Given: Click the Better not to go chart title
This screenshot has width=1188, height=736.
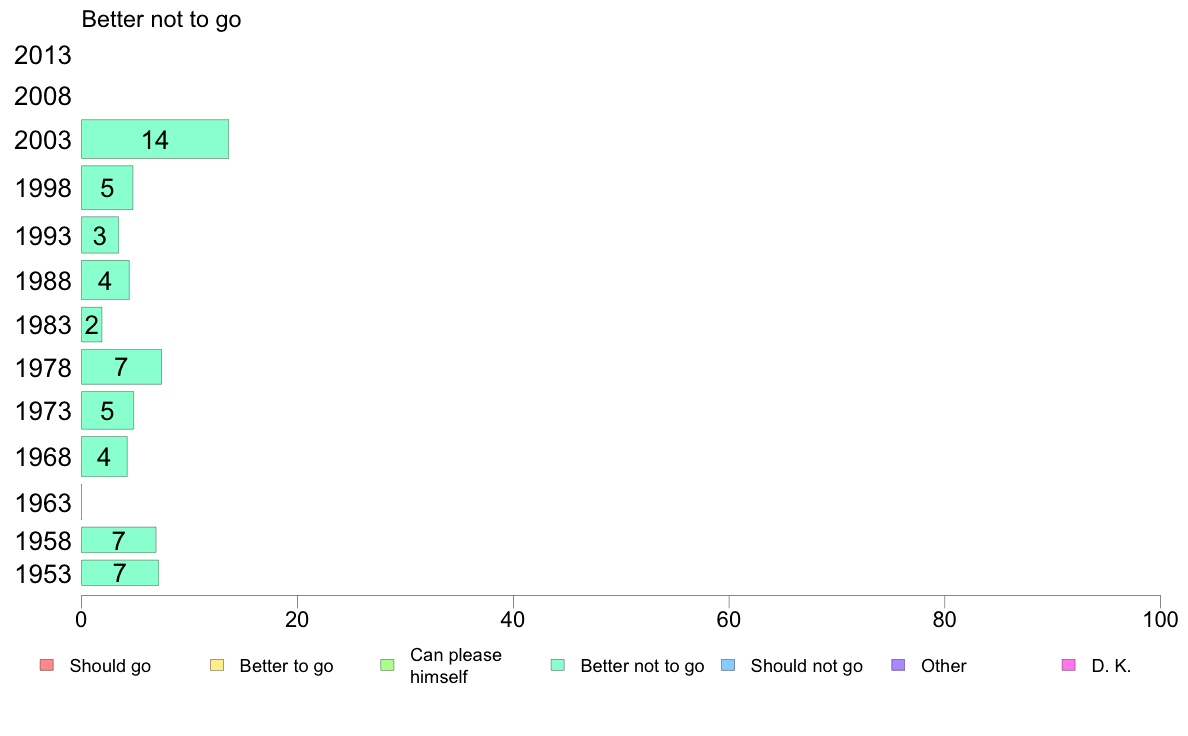Looking at the screenshot, I should 161,20.
